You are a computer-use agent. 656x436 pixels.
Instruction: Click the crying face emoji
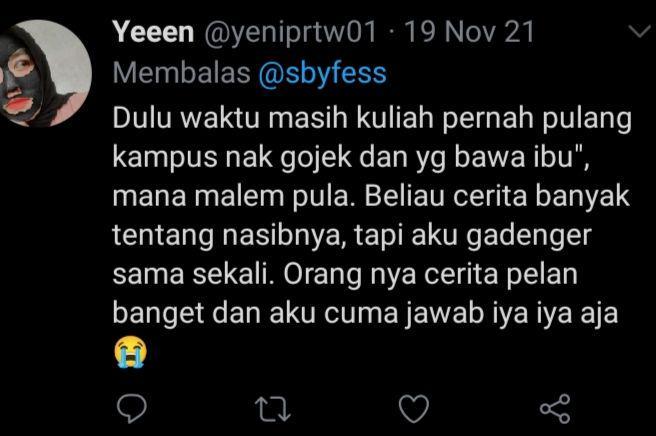[x=131, y=351]
